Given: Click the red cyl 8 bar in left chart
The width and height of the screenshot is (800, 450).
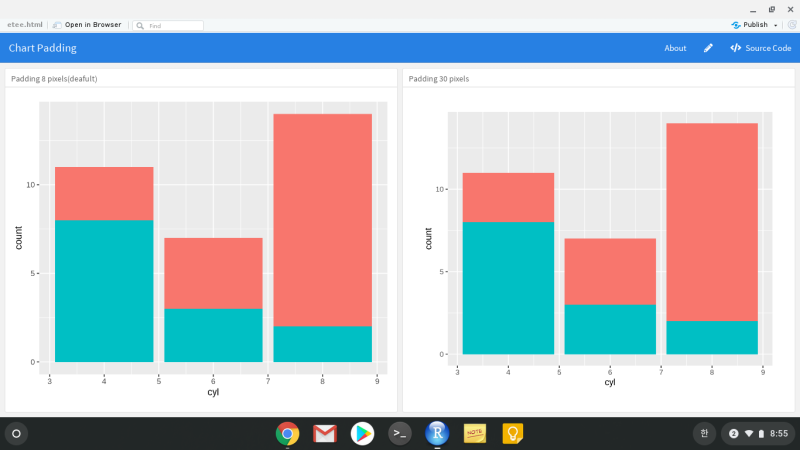Looking at the screenshot, I should (322, 220).
